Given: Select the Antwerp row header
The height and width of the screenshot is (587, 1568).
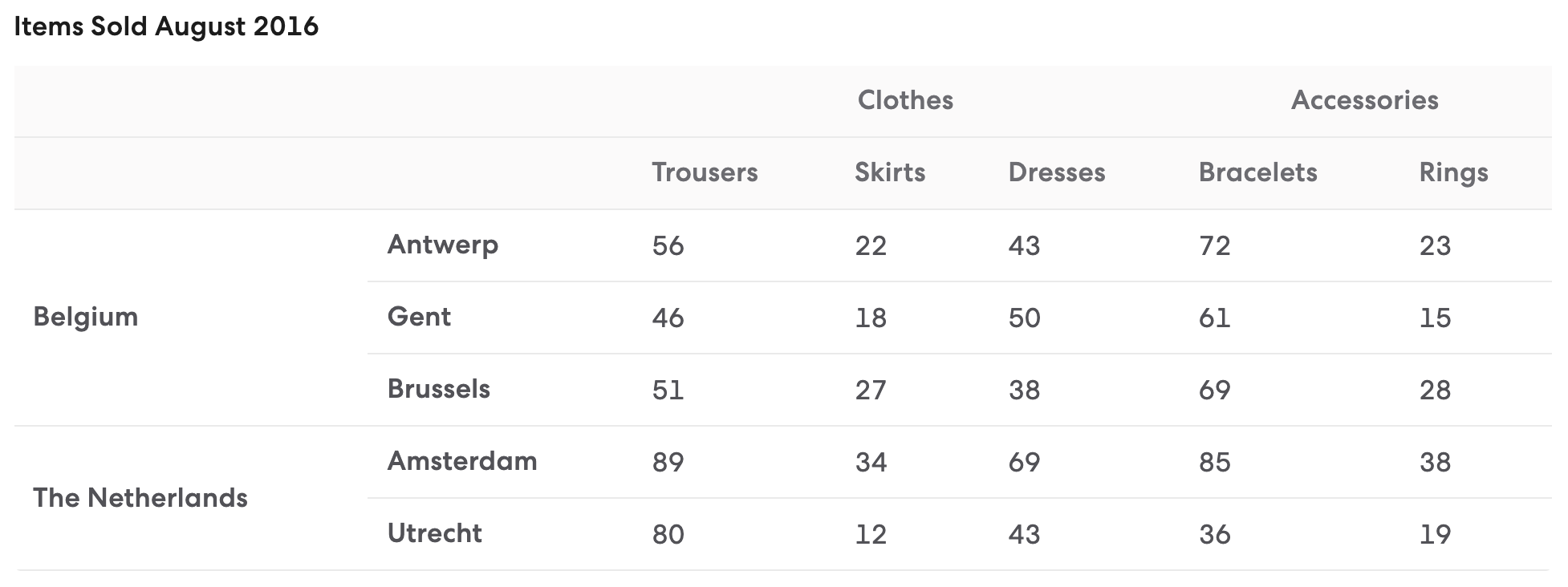Looking at the screenshot, I should 443,245.
